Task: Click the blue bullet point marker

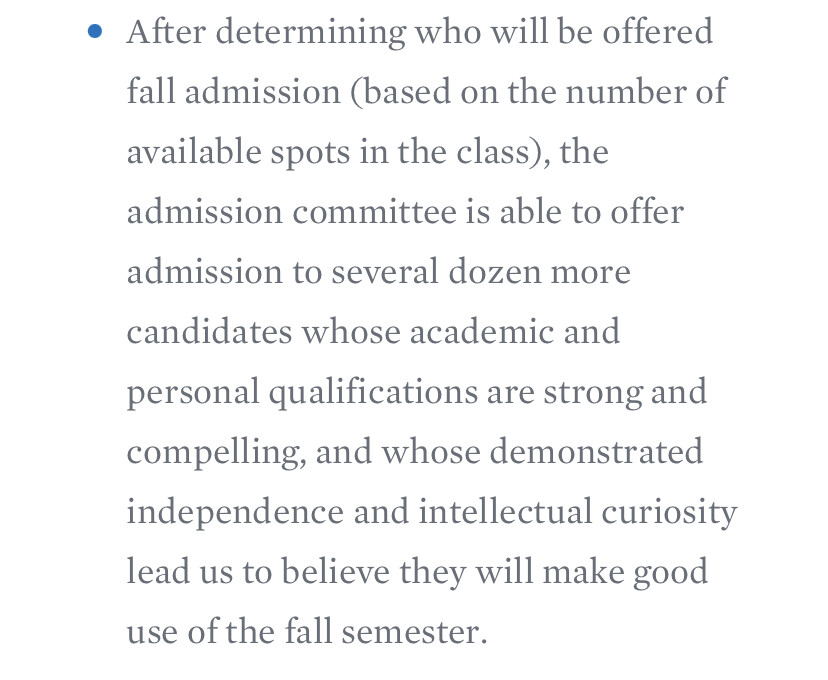Action: pos(95,31)
